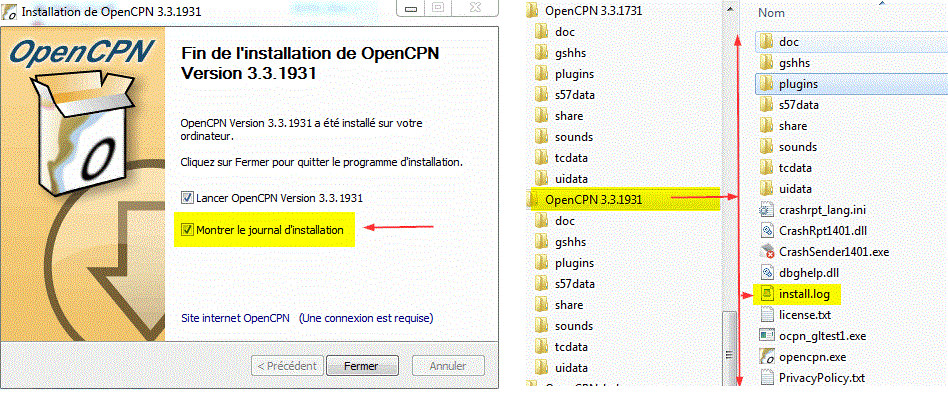The height and width of the screenshot is (394, 948).
Task: Select gshhs under OpenCPN 3.3.1731 in tree
Action: (570, 53)
